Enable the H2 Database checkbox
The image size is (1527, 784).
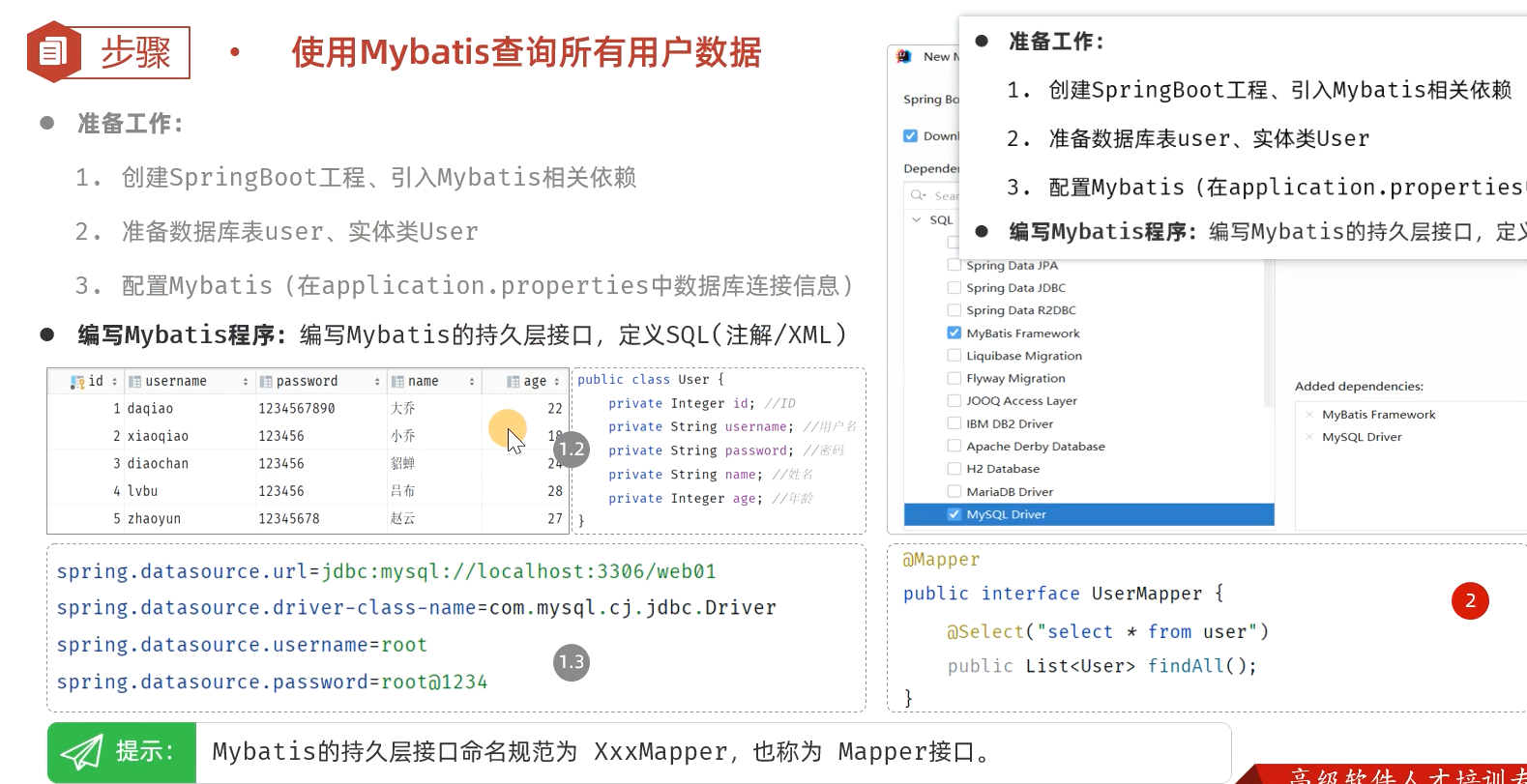[954, 469]
